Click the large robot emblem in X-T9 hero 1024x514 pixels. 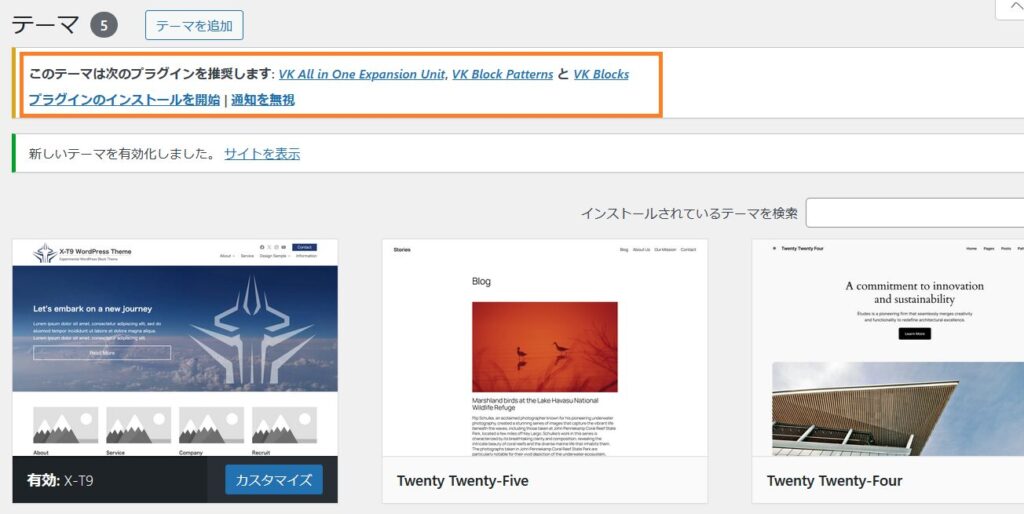point(252,329)
